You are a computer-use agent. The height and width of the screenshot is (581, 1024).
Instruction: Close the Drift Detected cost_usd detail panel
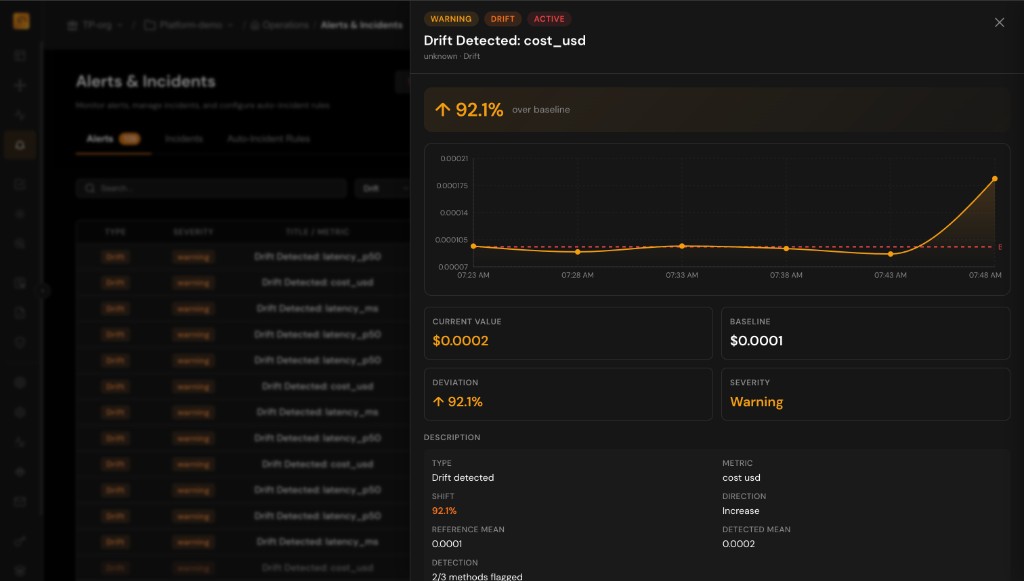pos(999,22)
